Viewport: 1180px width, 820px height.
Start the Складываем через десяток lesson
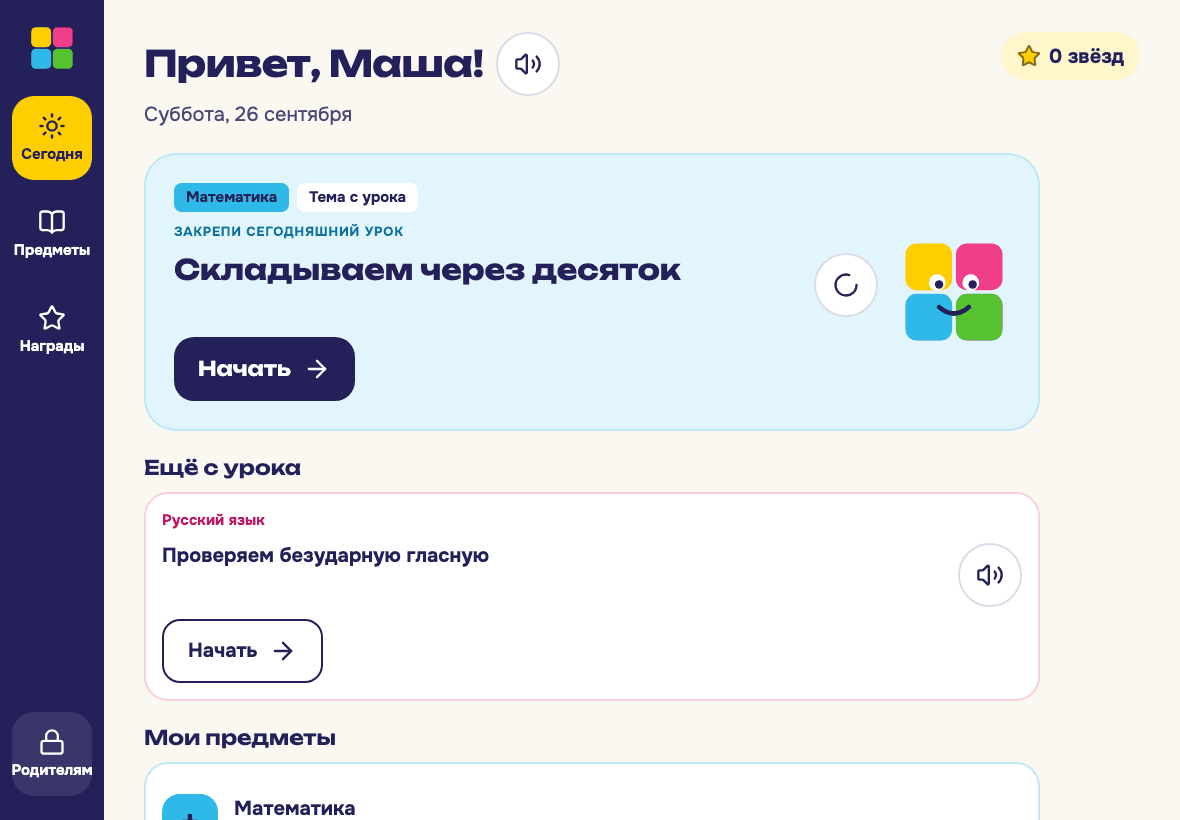tap(264, 369)
